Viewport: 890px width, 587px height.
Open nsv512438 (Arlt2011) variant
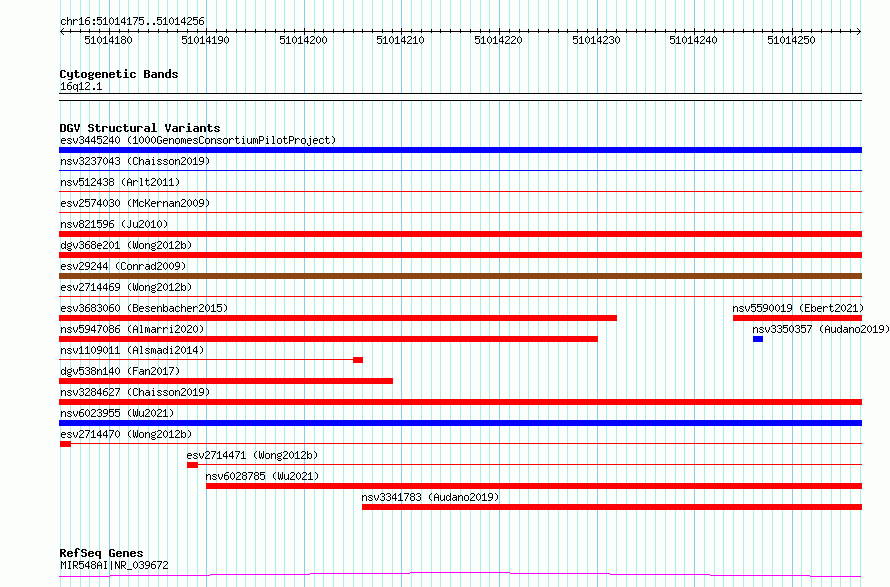(x=120, y=182)
